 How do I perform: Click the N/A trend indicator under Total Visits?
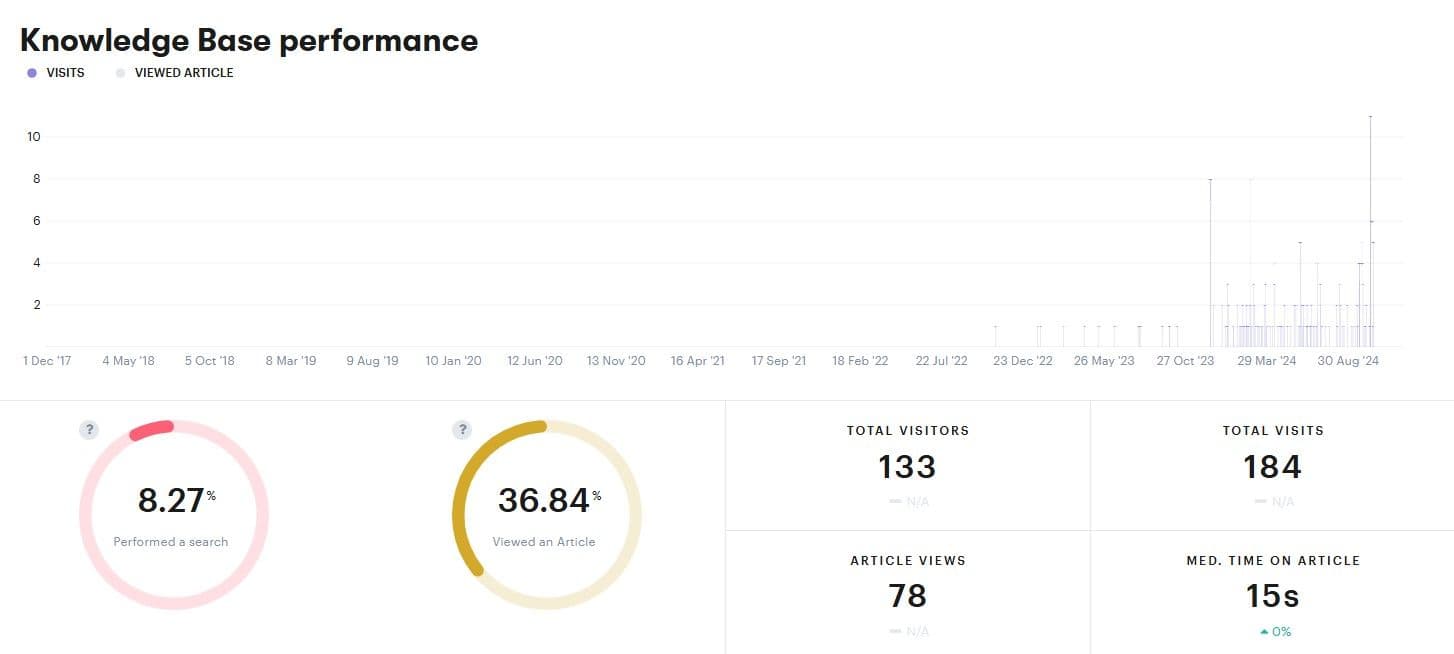(x=1272, y=501)
